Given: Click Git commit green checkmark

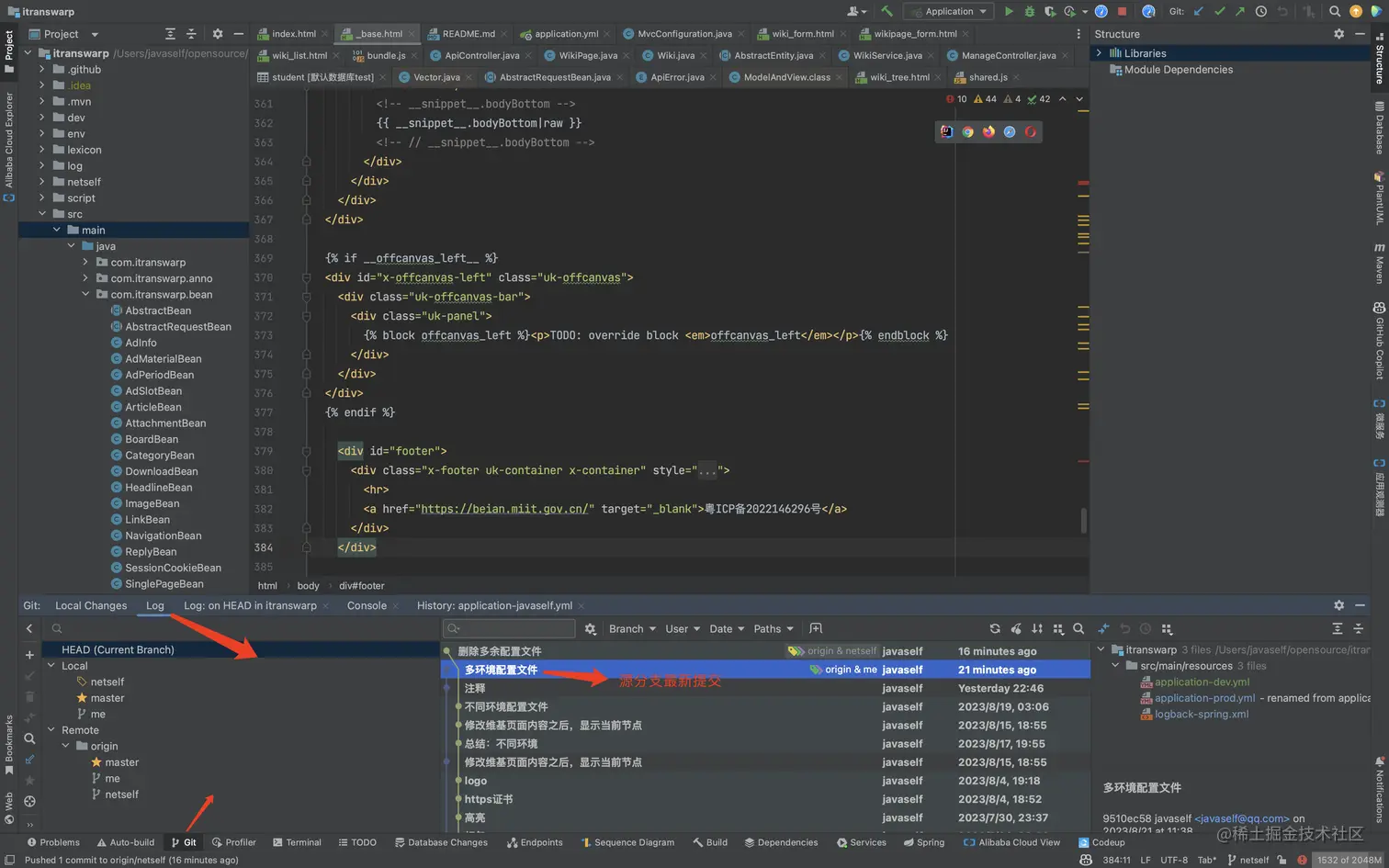Looking at the screenshot, I should tap(1220, 11).
